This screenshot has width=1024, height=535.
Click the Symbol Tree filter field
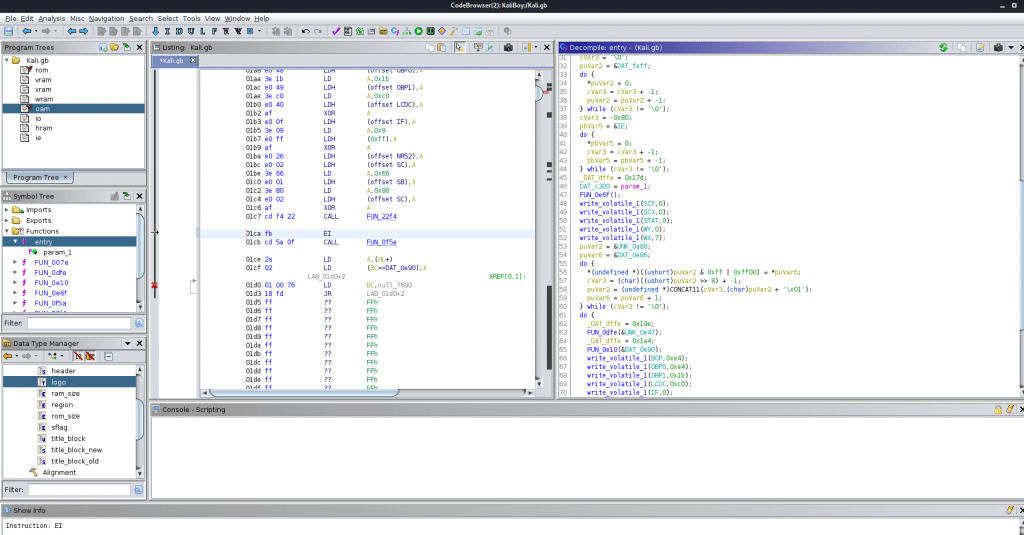[x=79, y=323]
